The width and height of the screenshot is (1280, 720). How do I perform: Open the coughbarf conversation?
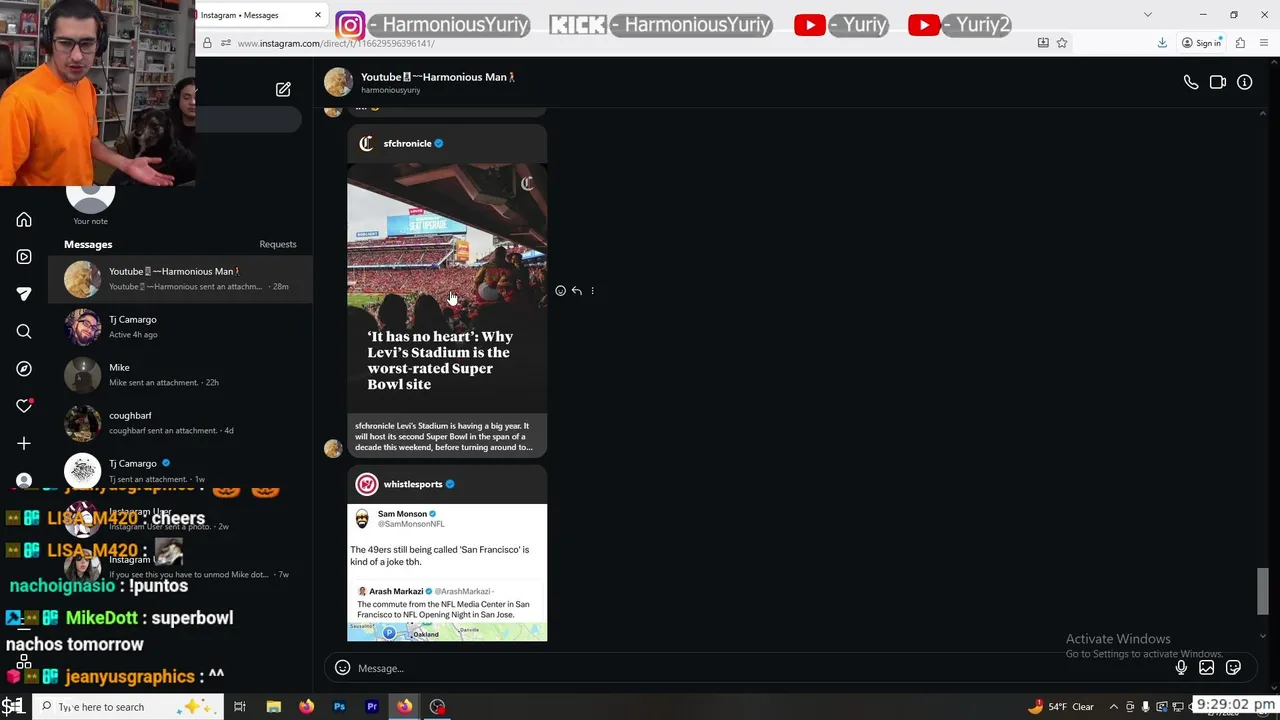pos(180,423)
